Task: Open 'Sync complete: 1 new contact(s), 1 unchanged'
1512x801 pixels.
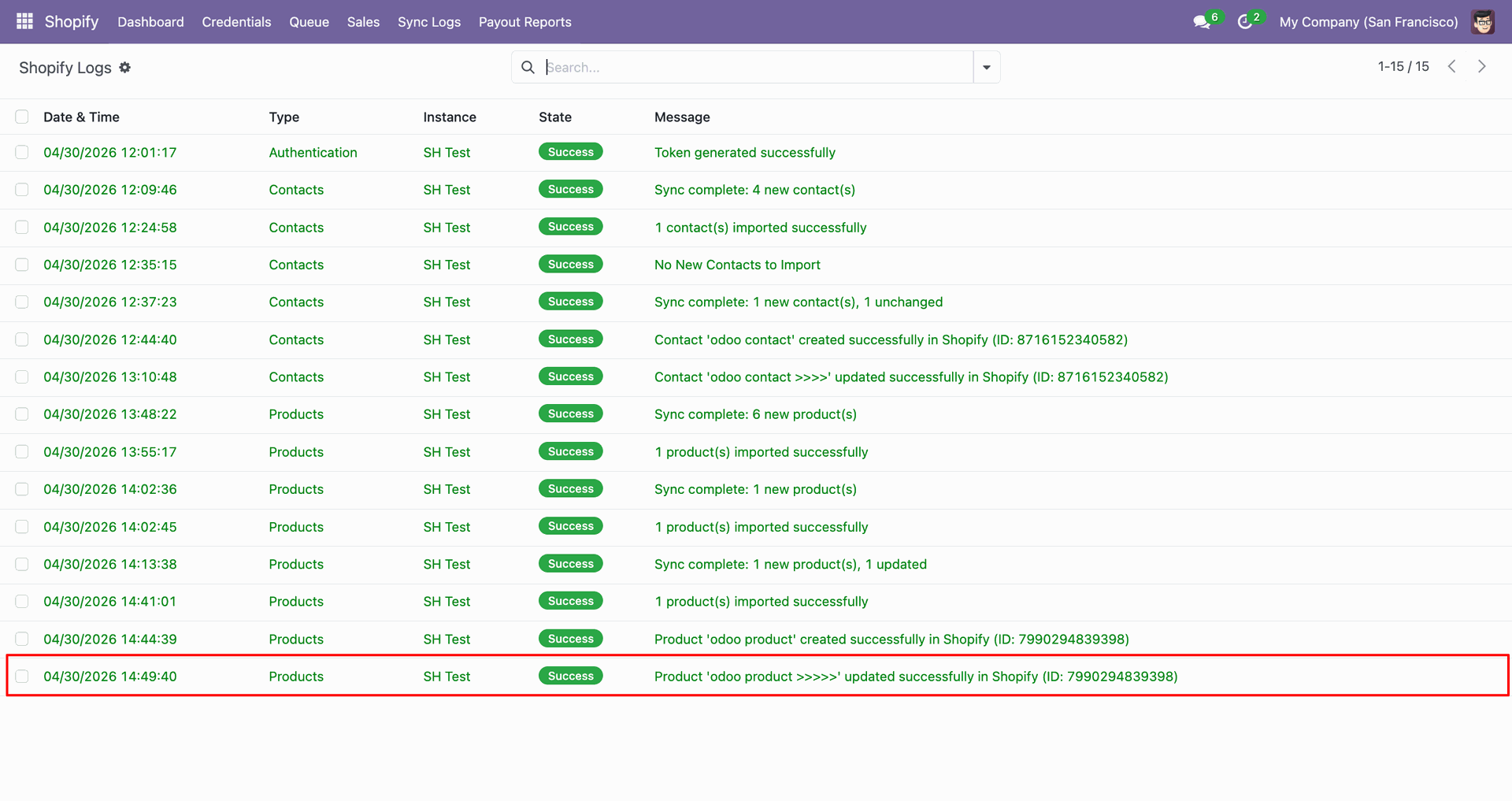Action: point(799,302)
